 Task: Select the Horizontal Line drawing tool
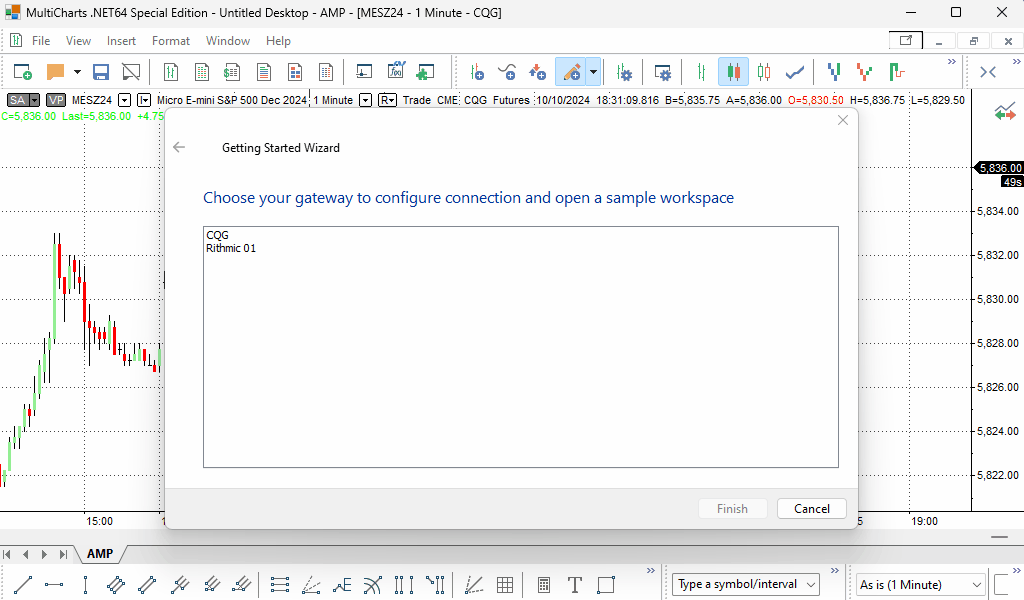[x=54, y=584]
